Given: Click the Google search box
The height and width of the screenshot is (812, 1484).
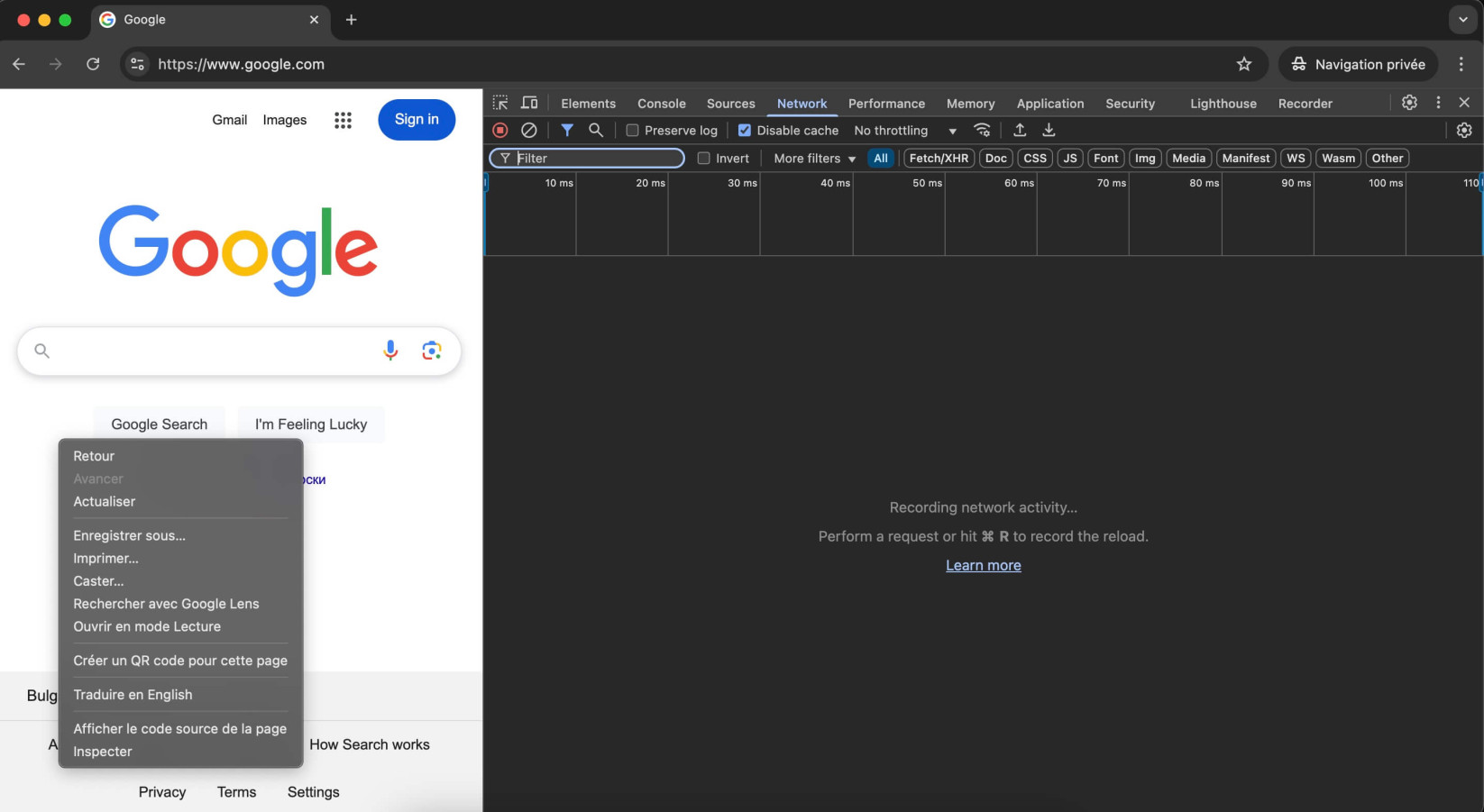Looking at the screenshot, I should (239, 351).
